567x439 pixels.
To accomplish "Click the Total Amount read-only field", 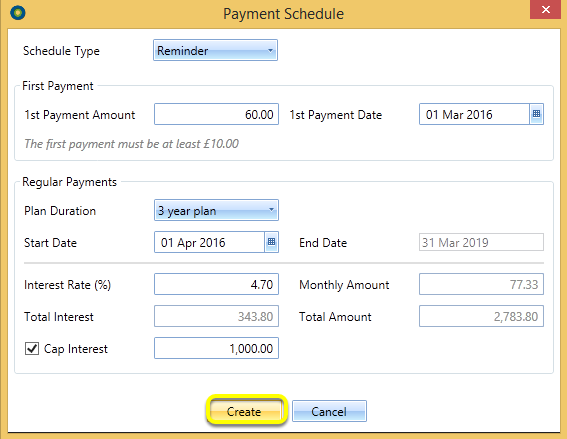I will (x=481, y=316).
